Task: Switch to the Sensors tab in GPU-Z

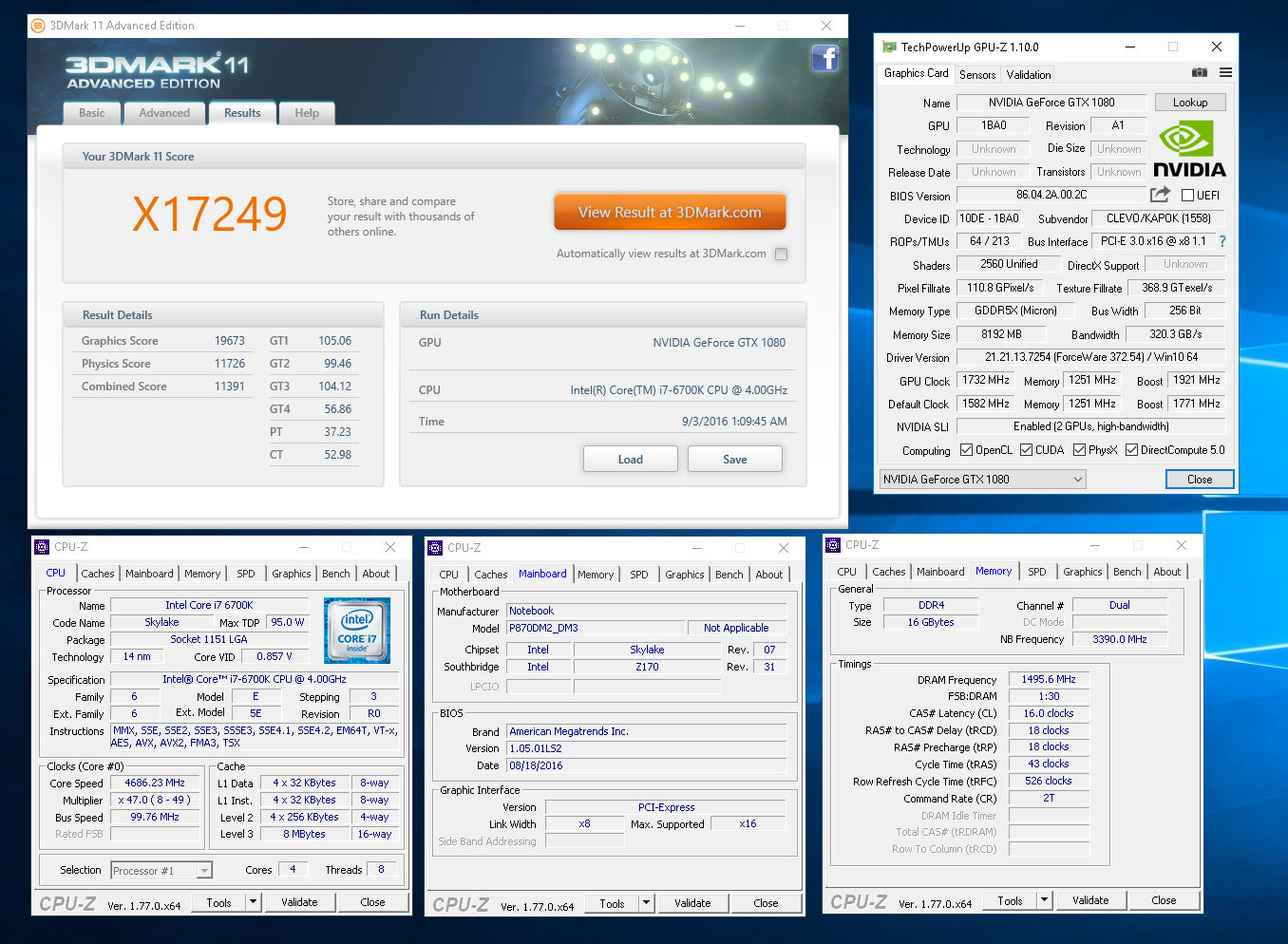Action: (977, 75)
